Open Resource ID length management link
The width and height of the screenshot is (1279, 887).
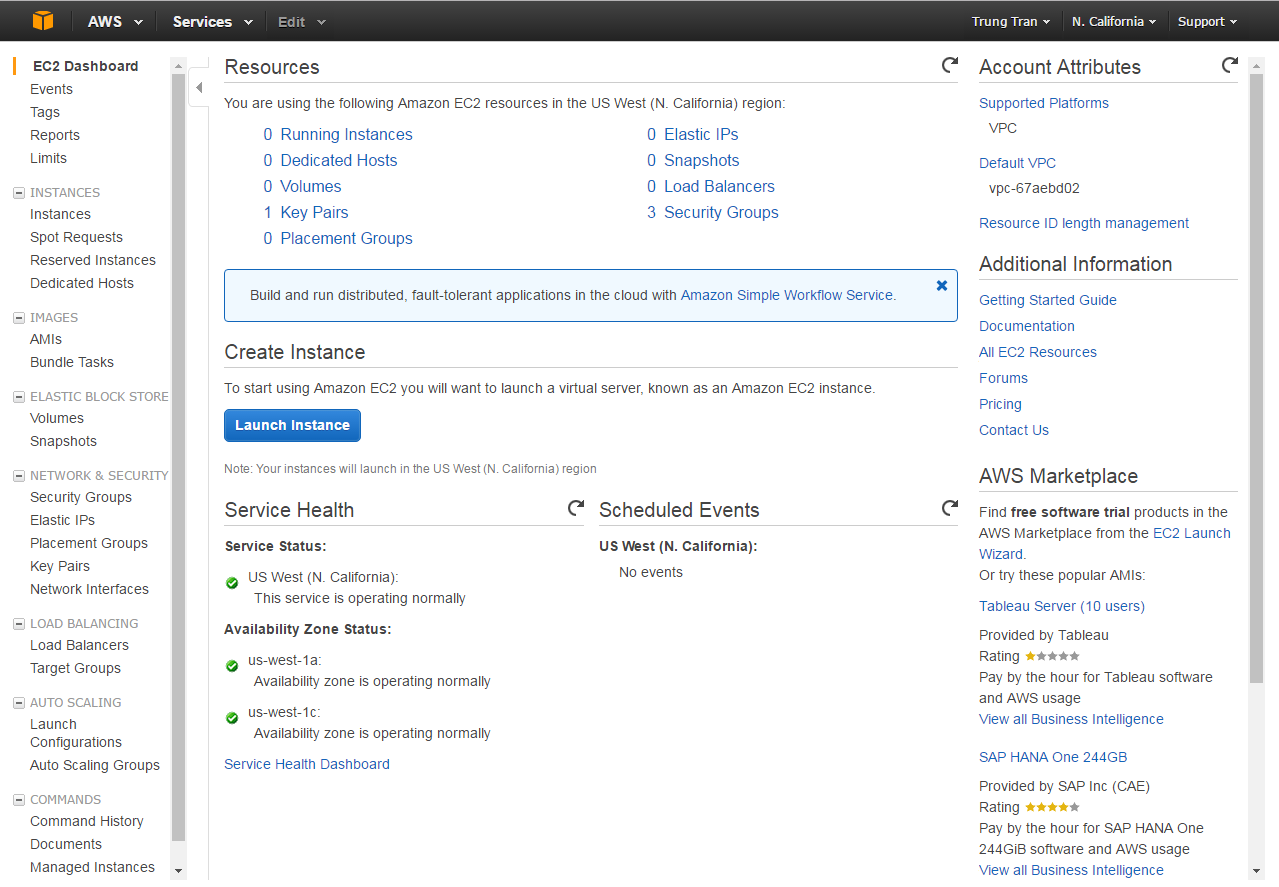(1084, 223)
